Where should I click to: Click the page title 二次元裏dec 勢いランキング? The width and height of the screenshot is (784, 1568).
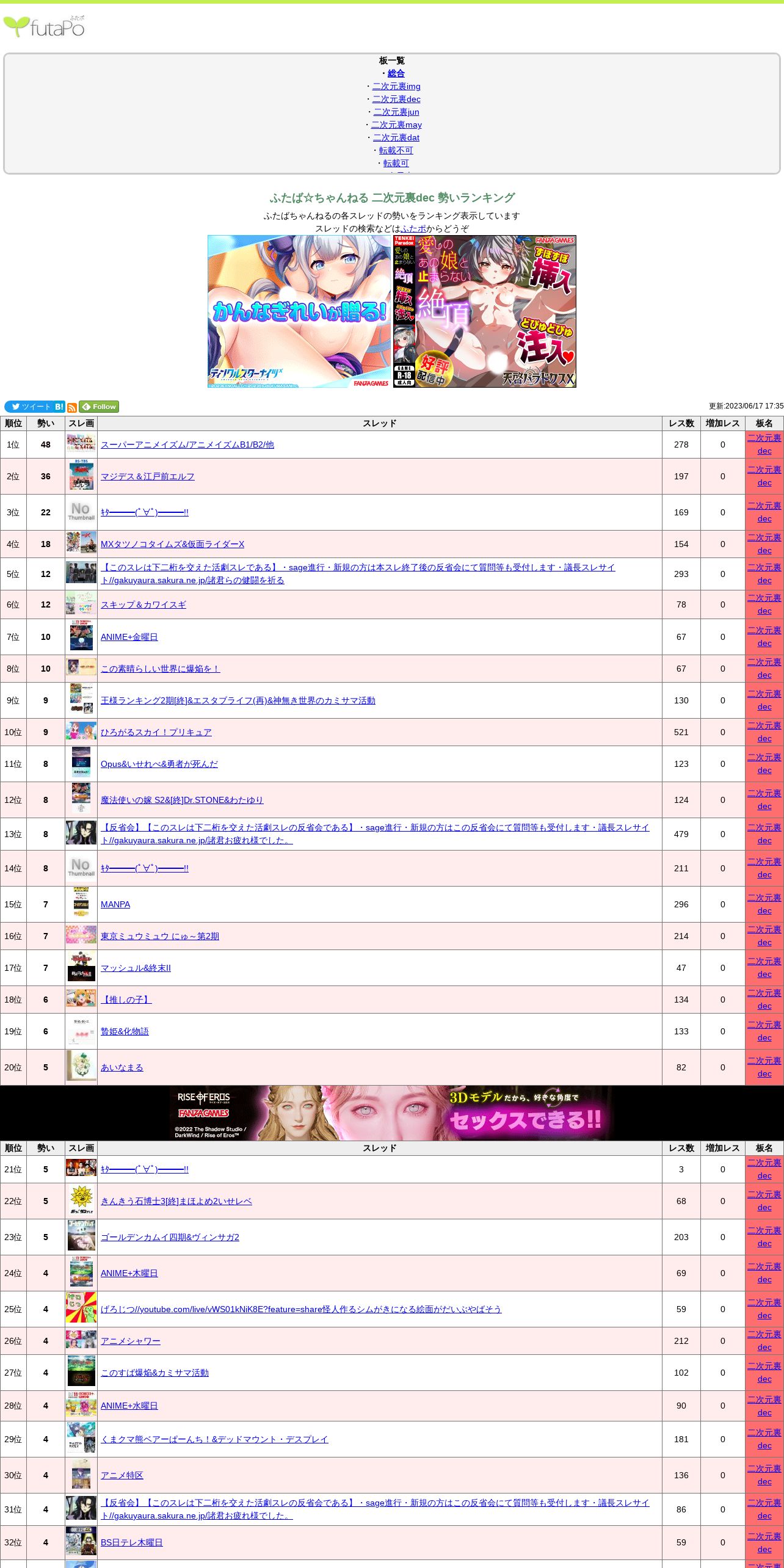click(x=392, y=197)
